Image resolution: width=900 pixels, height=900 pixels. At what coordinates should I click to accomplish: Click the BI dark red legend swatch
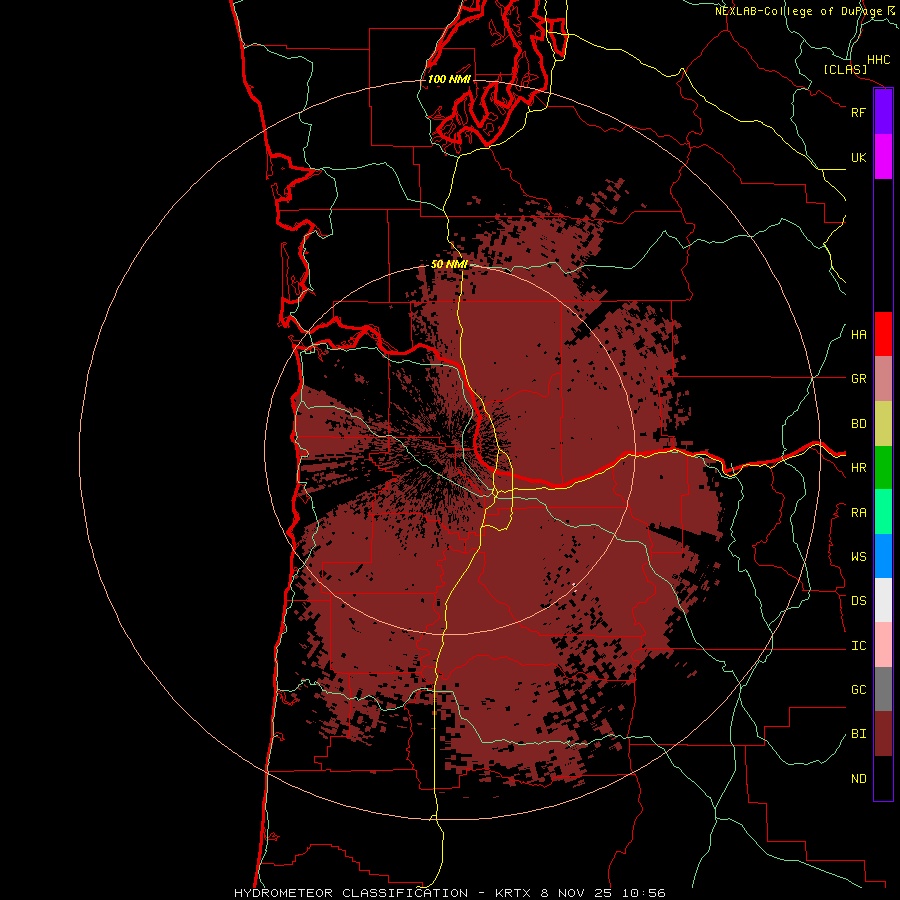click(883, 734)
